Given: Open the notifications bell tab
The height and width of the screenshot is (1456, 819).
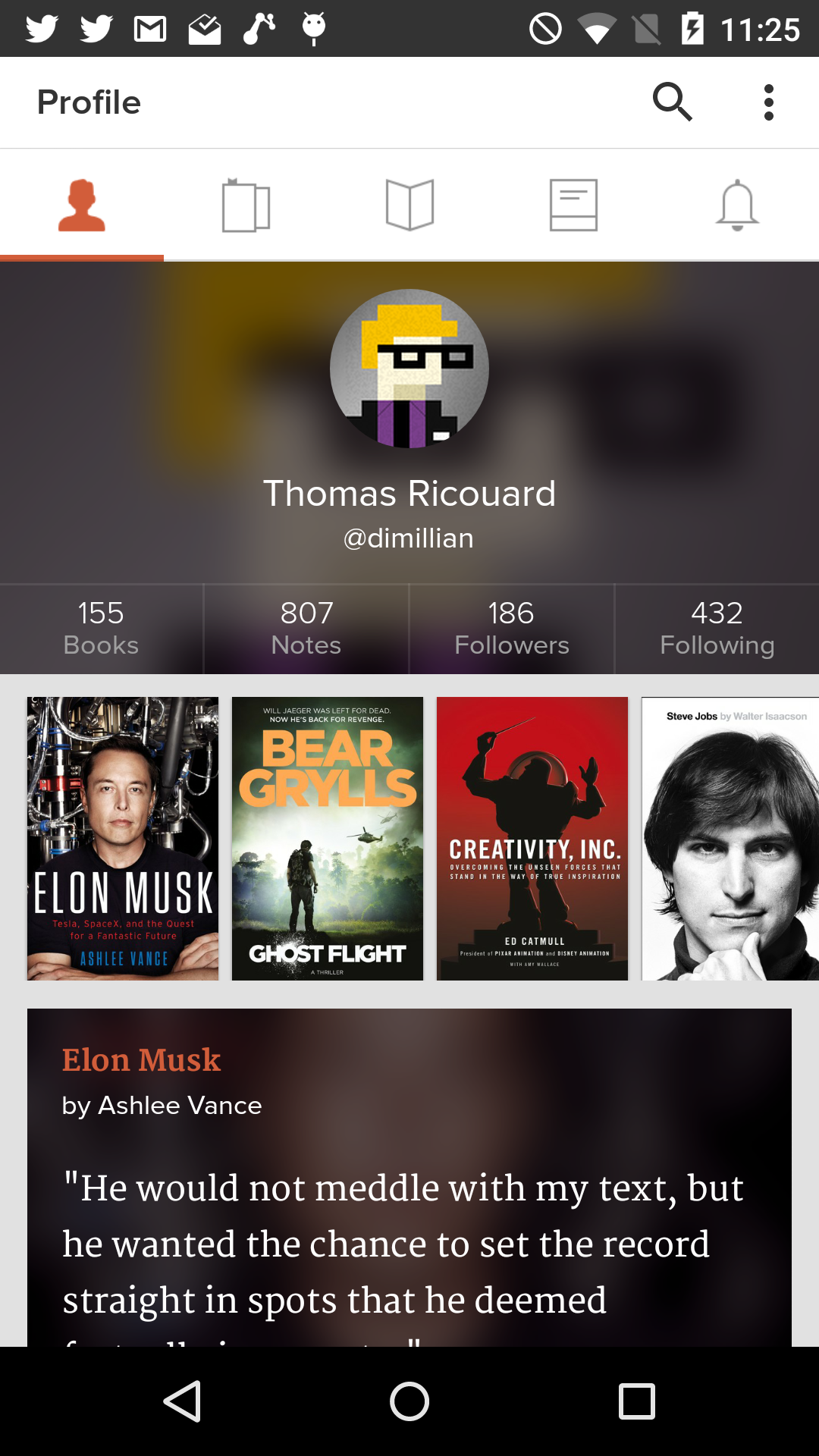Looking at the screenshot, I should coord(737,205).
